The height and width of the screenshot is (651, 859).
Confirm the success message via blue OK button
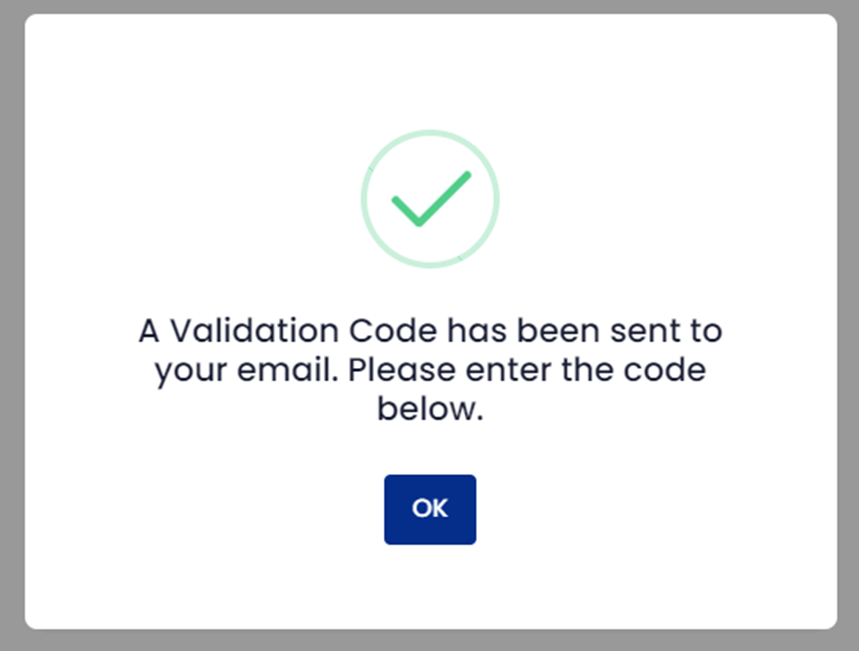coord(430,509)
